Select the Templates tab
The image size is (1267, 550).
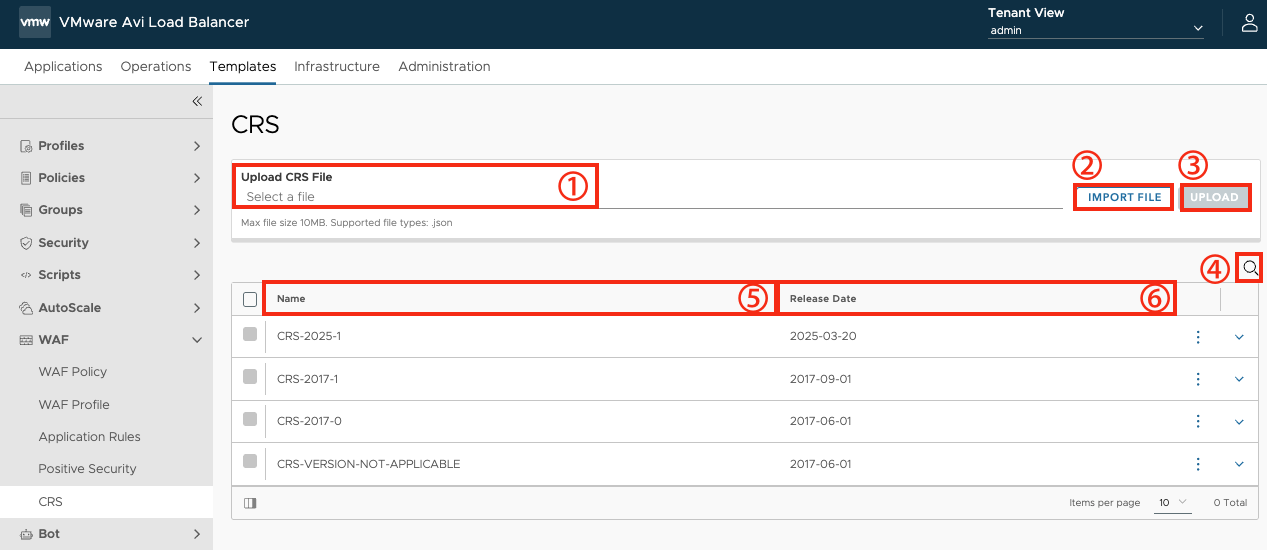click(243, 66)
